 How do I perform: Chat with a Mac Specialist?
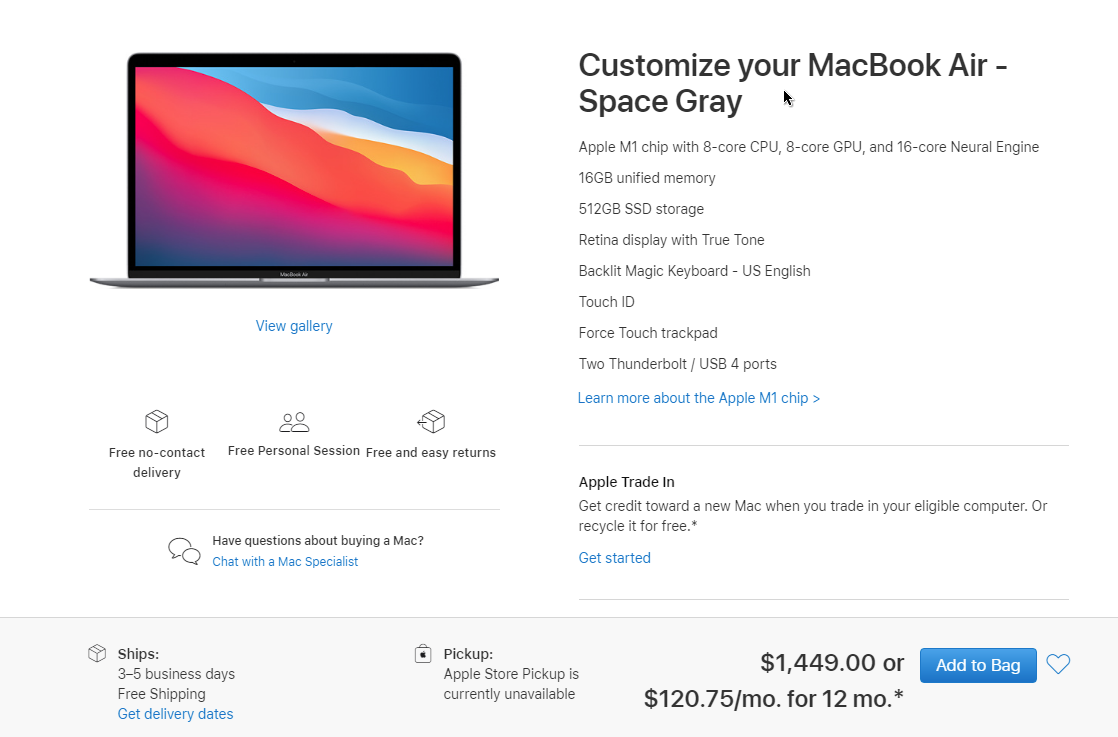(285, 562)
